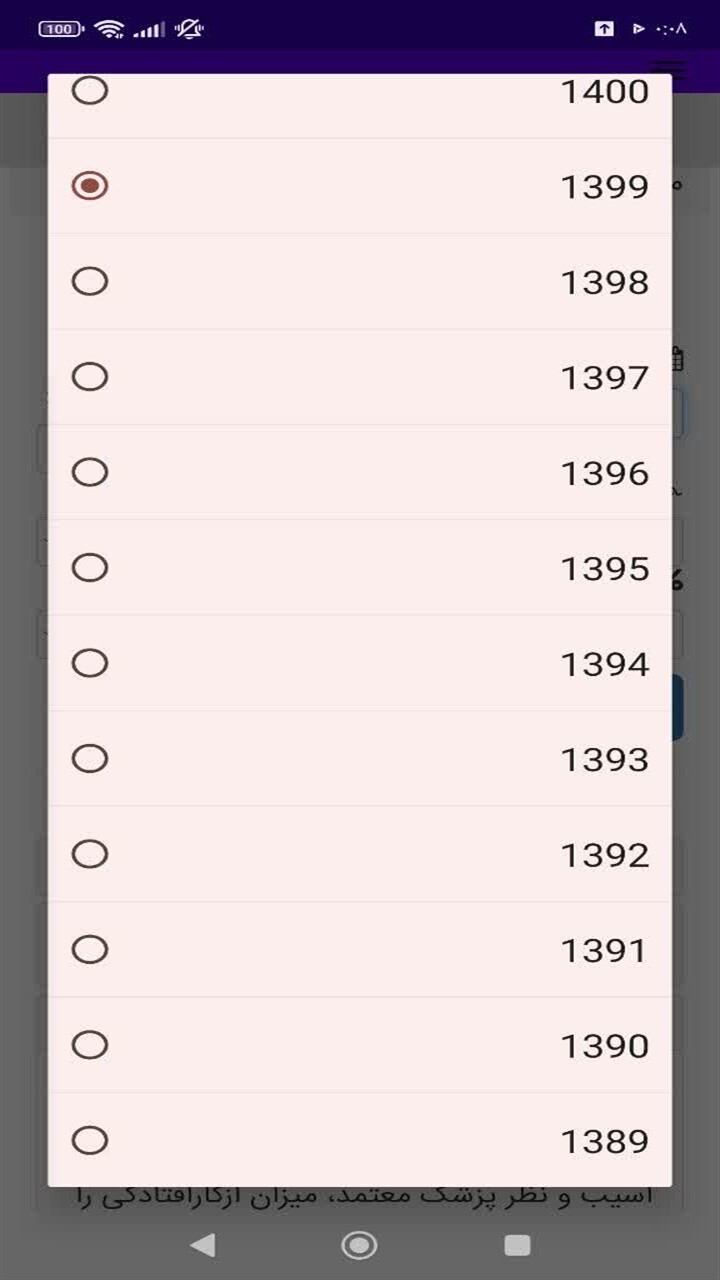Tap the battery indicator icon
Screen dimensions: 720x1280
click(62, 28)
